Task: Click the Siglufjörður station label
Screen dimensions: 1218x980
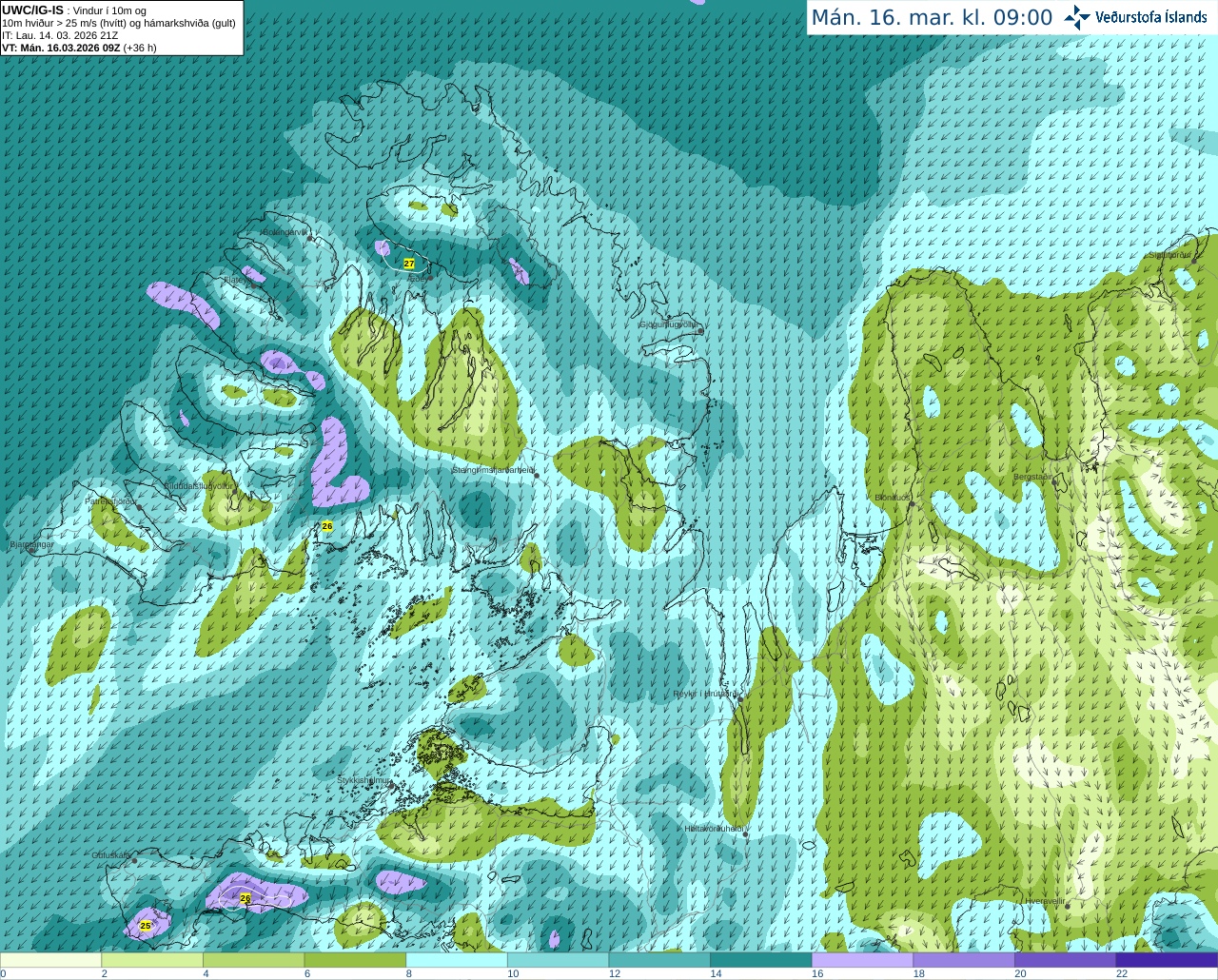Action: tap(1169, 255)
